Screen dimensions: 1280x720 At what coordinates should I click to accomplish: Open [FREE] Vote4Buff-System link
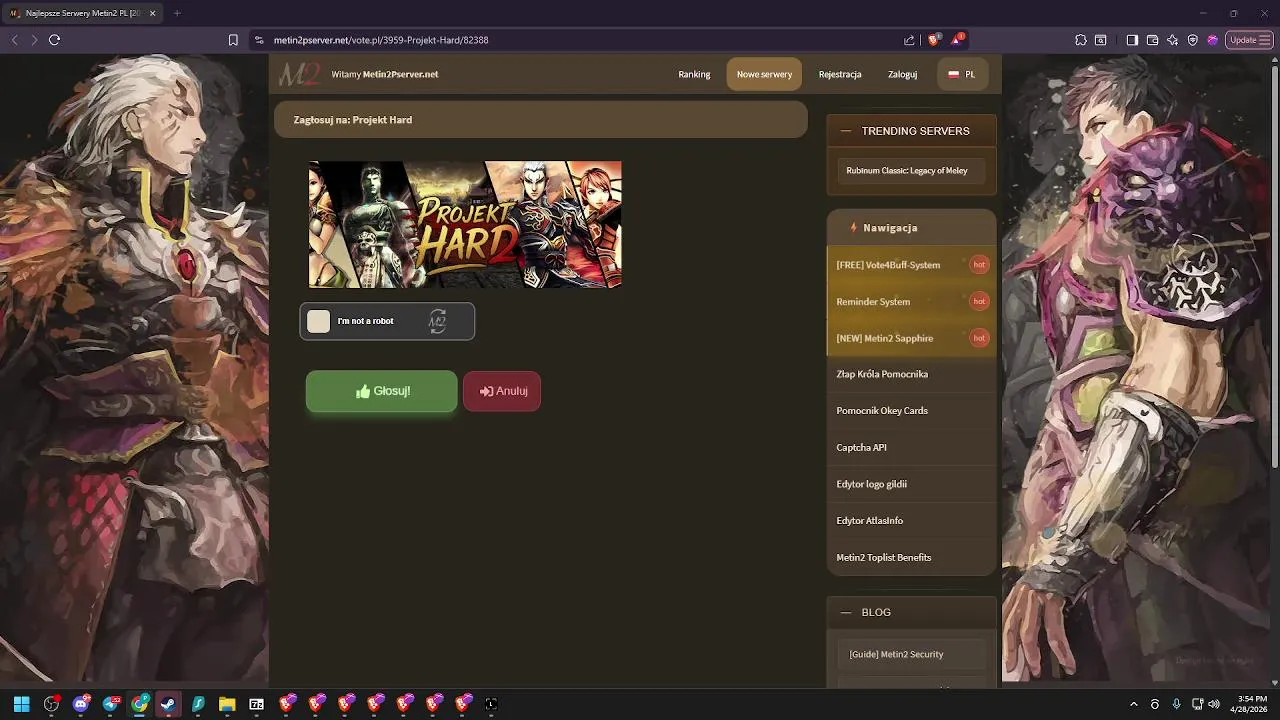point(888,265)
